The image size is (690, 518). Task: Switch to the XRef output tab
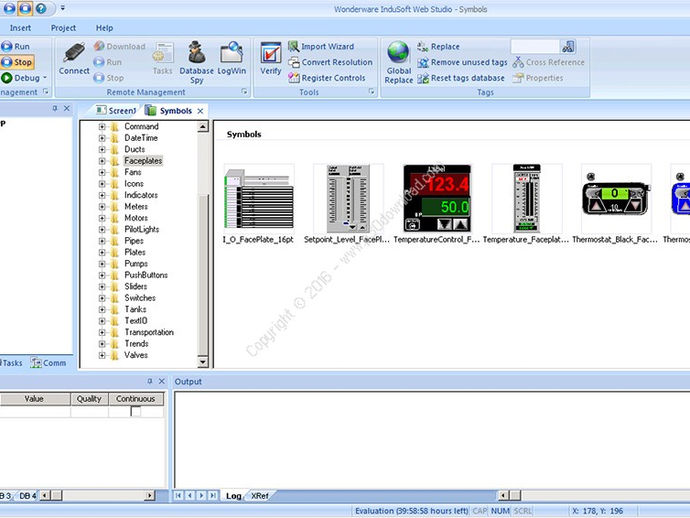[259, 496]
